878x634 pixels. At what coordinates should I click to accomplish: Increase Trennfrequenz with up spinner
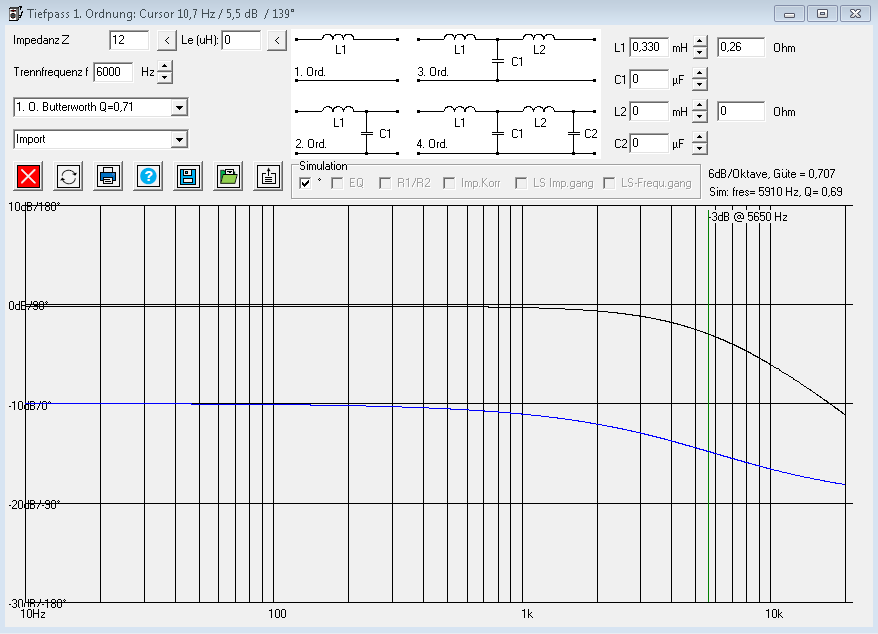click(165, 67)
